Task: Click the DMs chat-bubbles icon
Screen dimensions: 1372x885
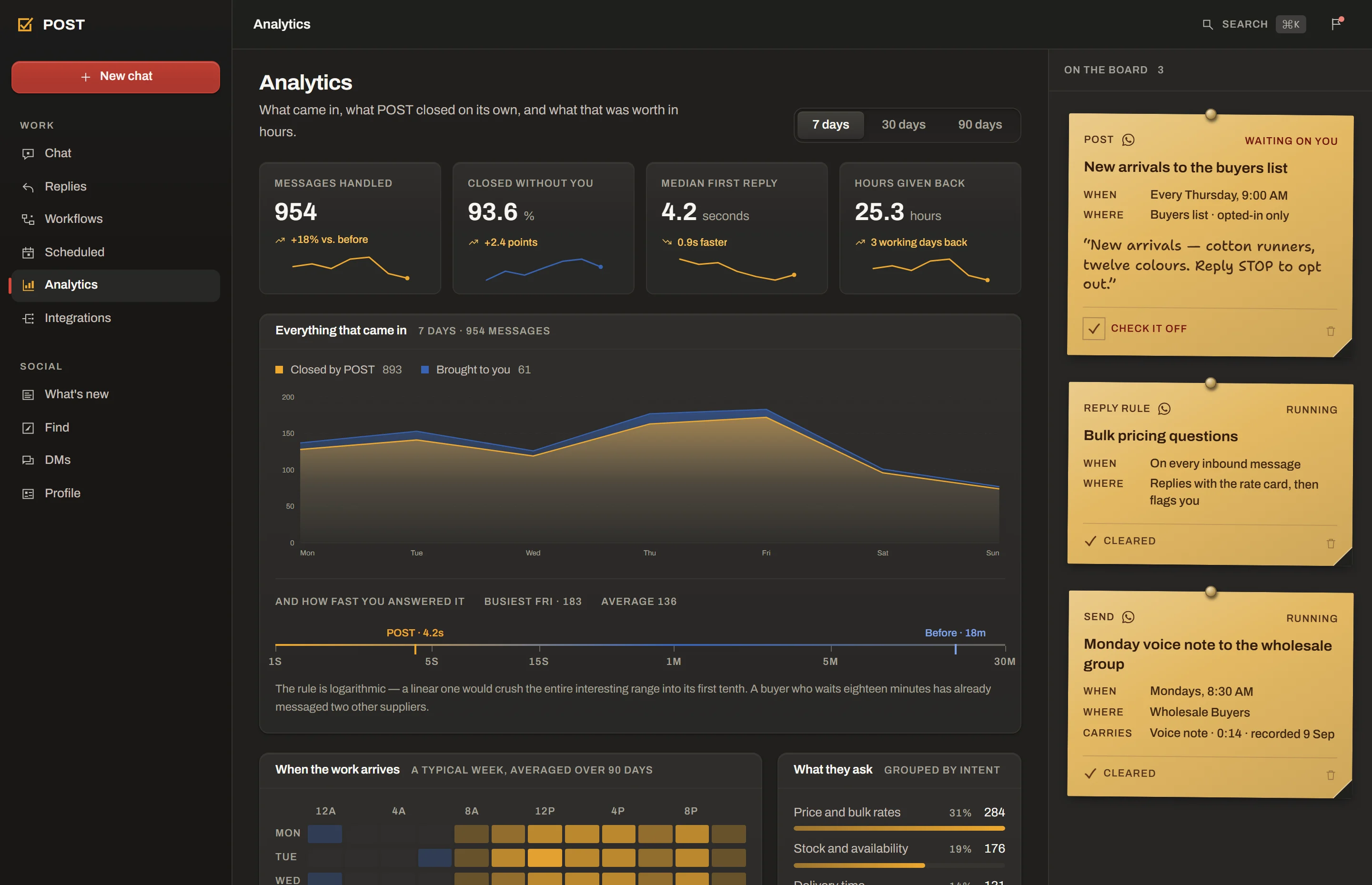Action: click(28, 460)
